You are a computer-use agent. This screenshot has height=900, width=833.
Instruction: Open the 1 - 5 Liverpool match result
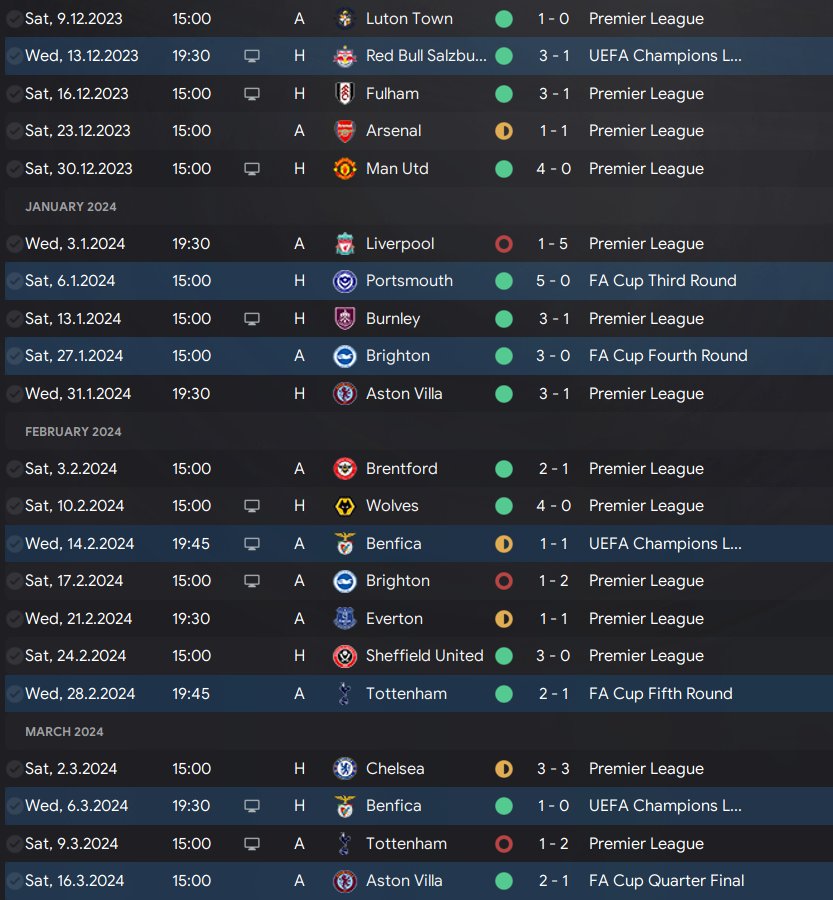point(553,244)
